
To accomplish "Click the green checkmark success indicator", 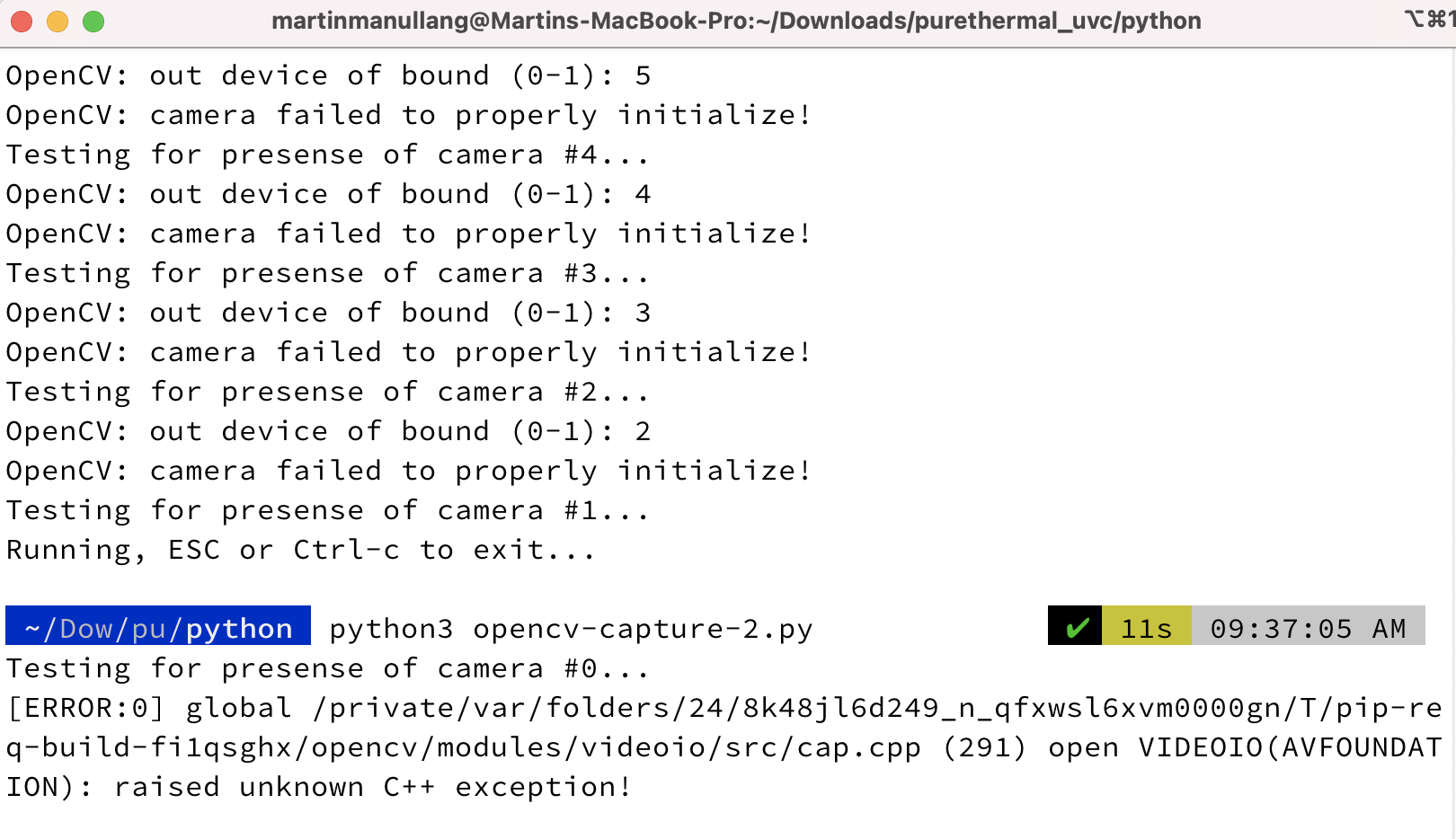I will pyautogui.click(x=1078, y=628).
